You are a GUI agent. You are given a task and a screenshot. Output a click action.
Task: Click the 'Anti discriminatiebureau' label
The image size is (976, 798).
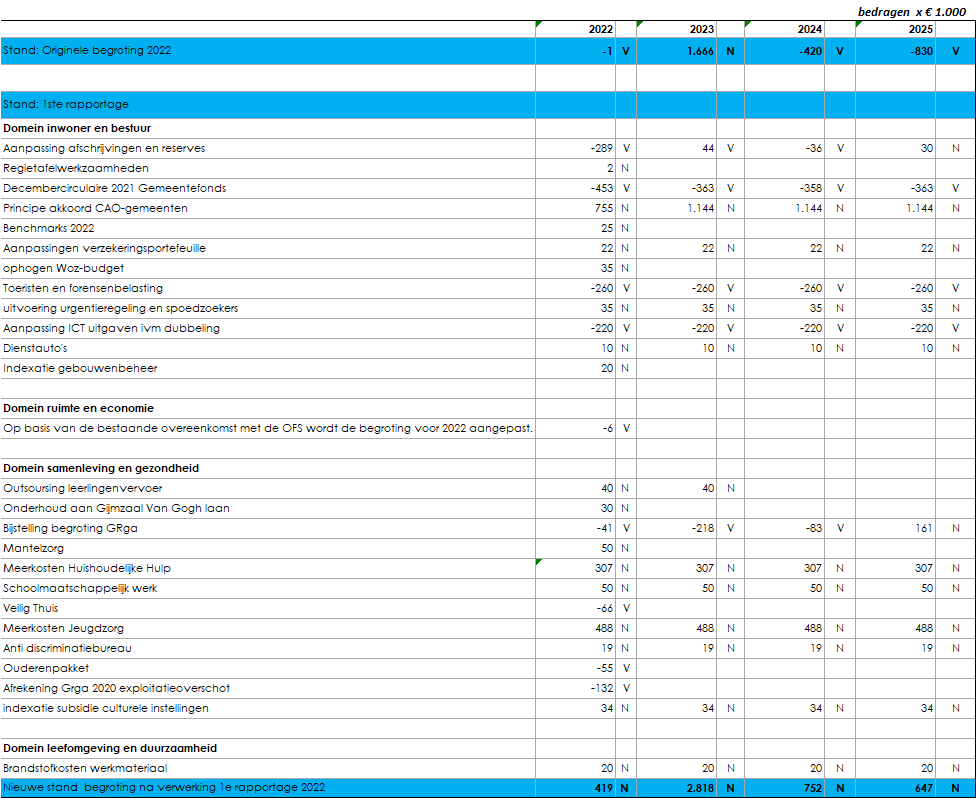click(x=67, y=648)
